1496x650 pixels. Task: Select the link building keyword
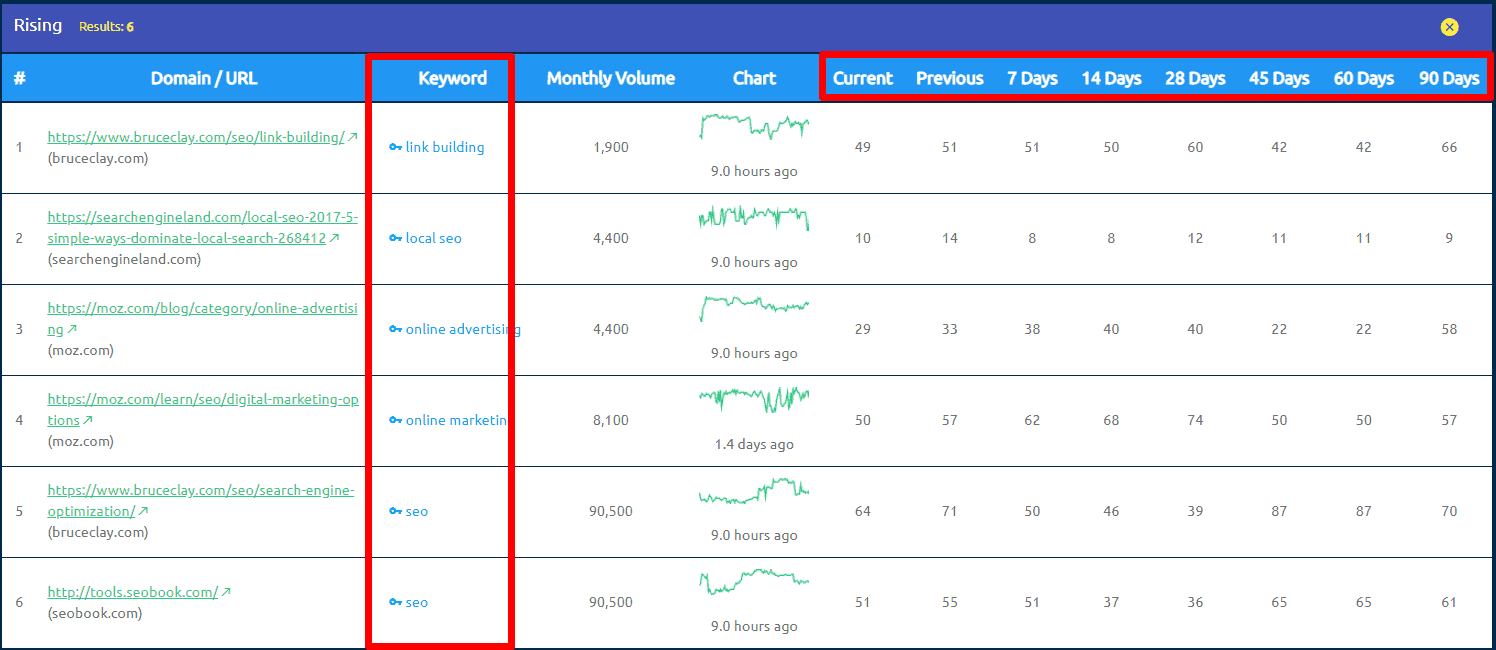coord(445,147)
